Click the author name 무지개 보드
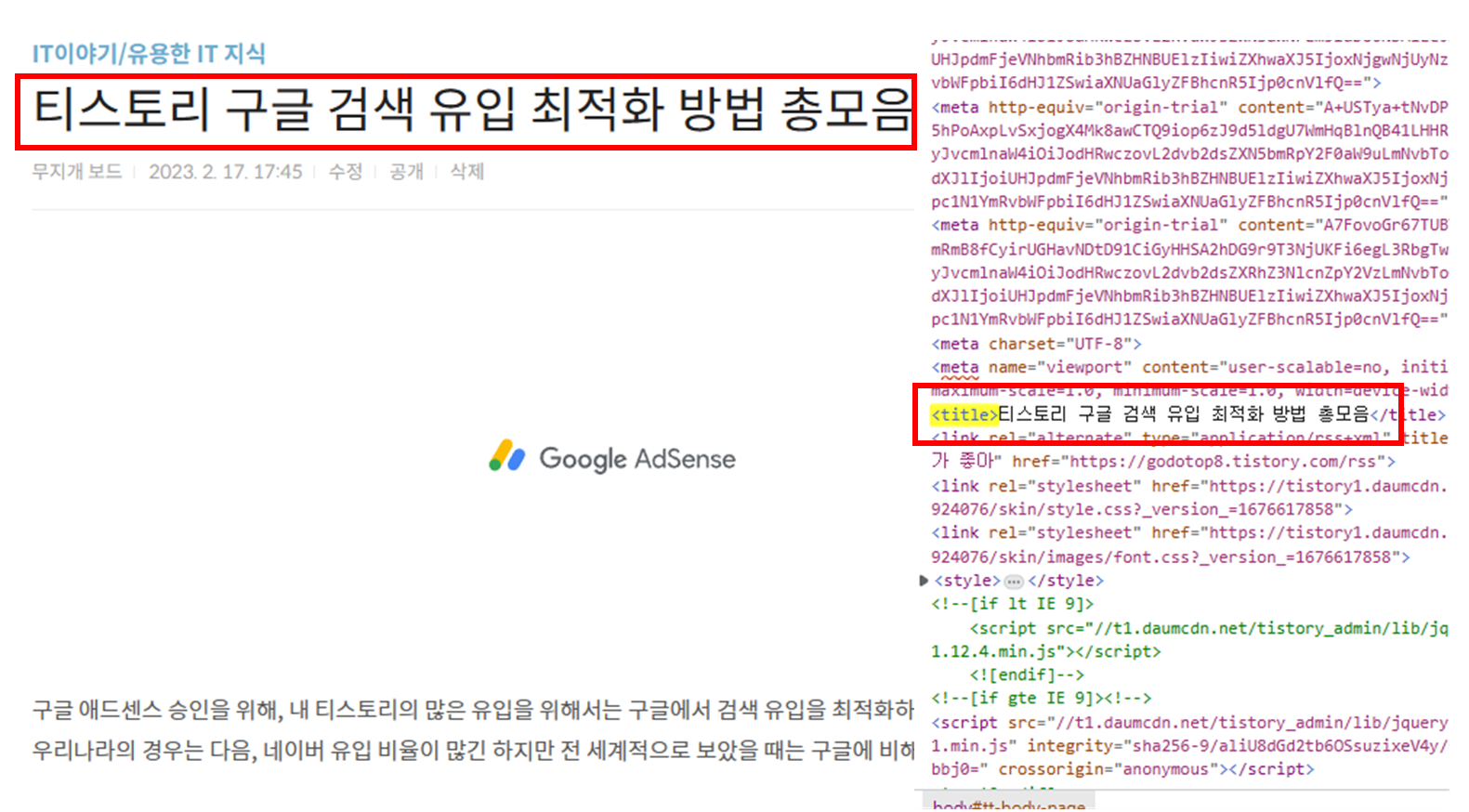The image size is (1469, 812). [76, 172]
